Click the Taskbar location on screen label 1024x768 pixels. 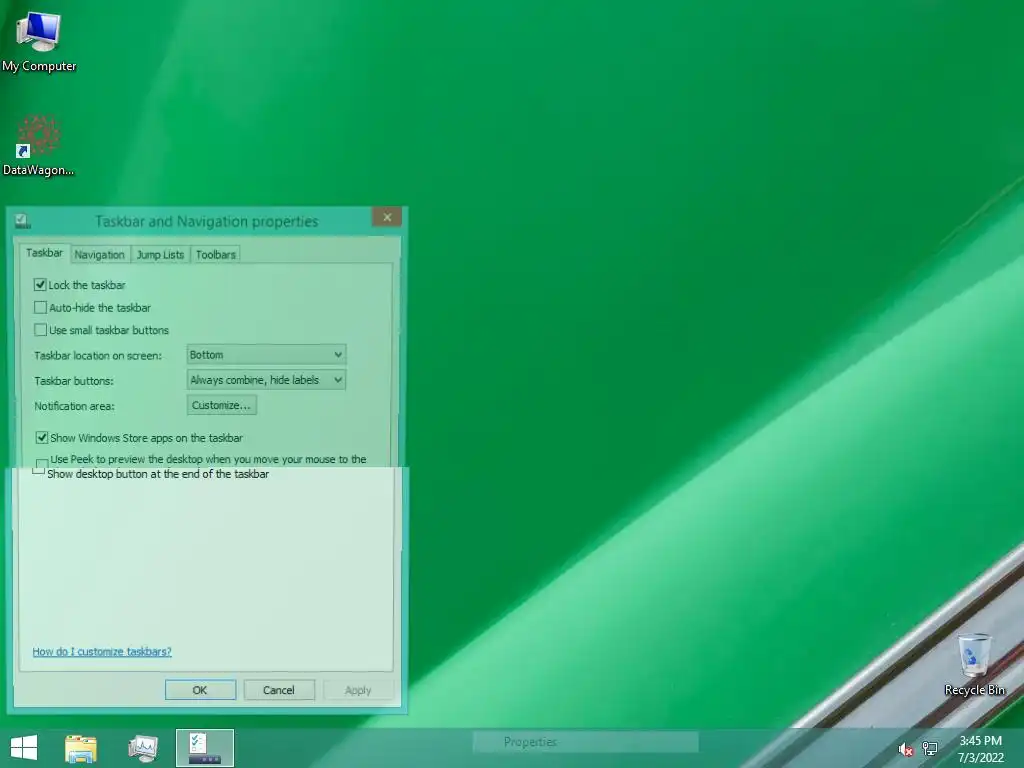pyautogui.click(x=98, y=355)
